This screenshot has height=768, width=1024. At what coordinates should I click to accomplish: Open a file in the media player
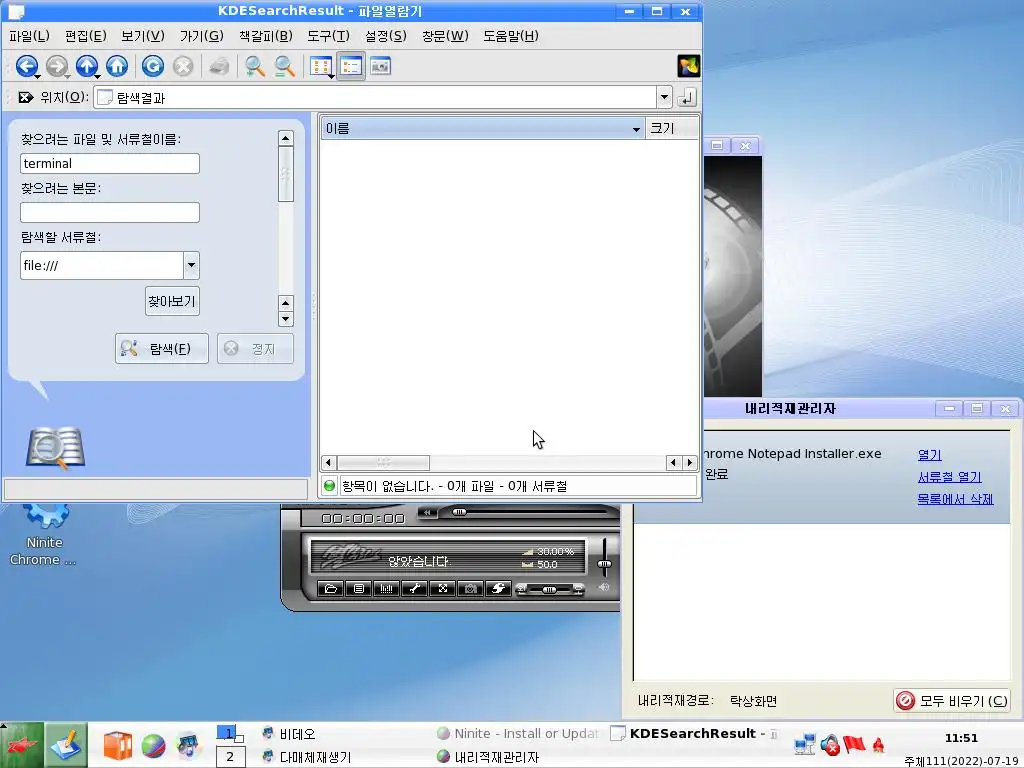pos(330,588)
